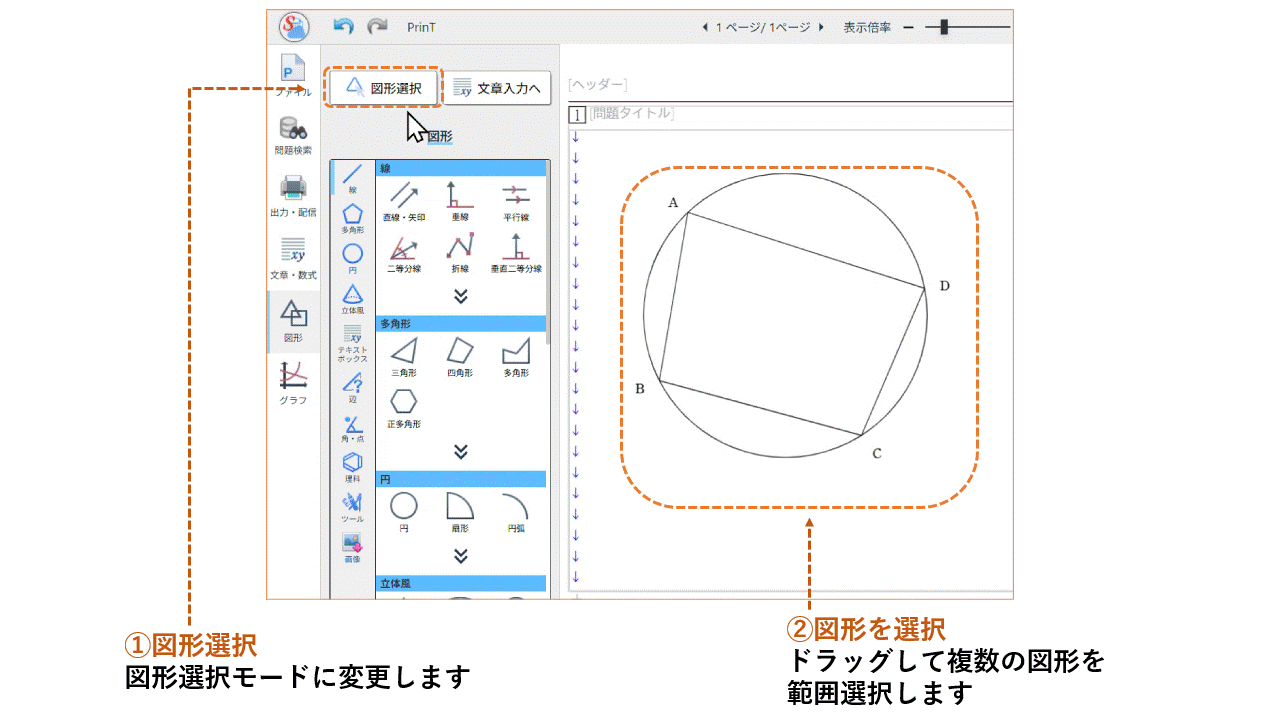This screenshot has height=720, width=1280.
Task: Switch to 文章入力へ text input mode
Action: [497, 87]
